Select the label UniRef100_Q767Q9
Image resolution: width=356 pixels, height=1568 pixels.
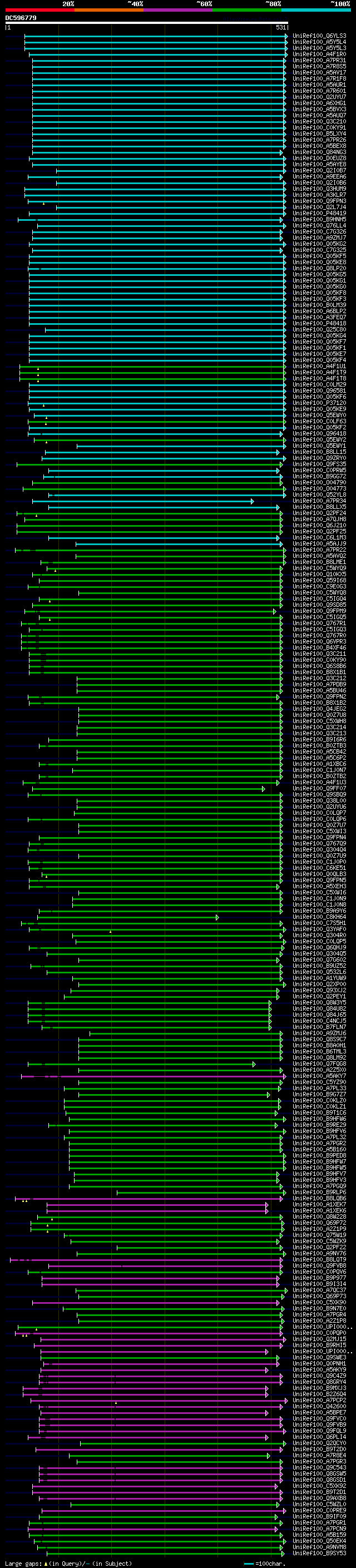(x=319, y=844)
